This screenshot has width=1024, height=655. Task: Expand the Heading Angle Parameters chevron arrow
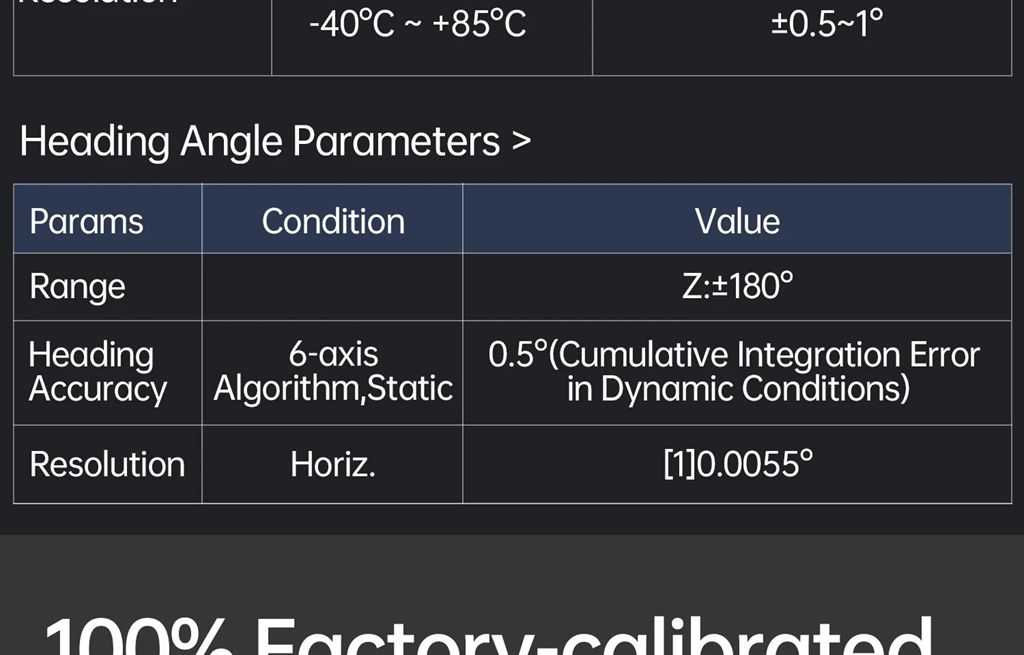pyautogui.click(x=521, y=142)
